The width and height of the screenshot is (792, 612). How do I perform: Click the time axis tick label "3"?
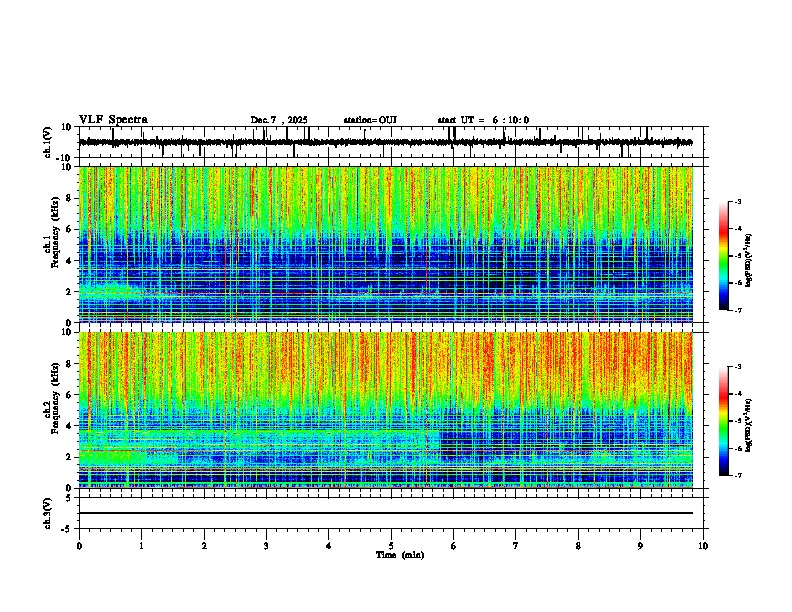click(x=266, y=546)
